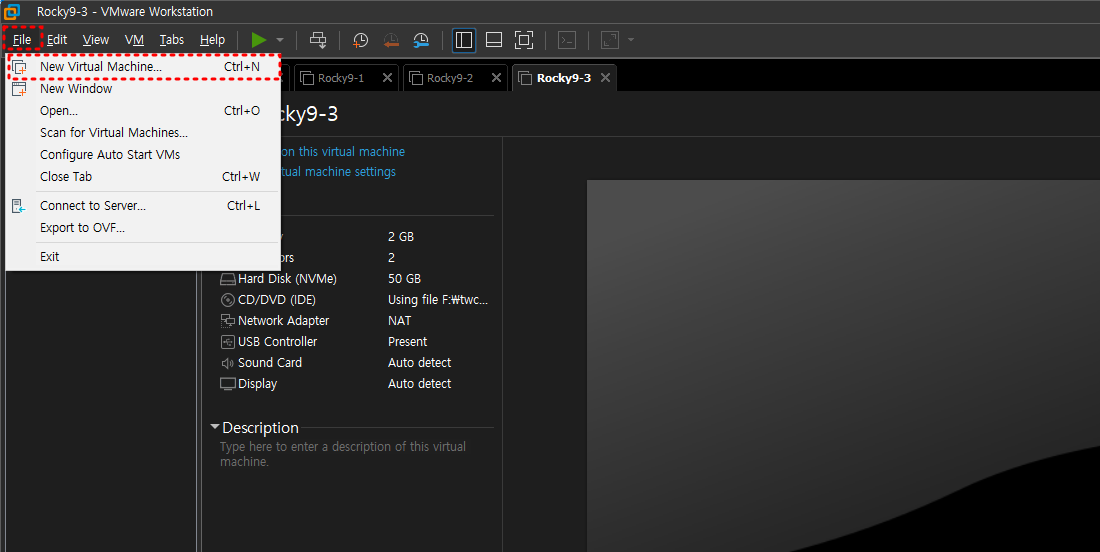Select the Network Adapter row label
The height and width of the screenshot is (552, 1100).
[283, 321]
